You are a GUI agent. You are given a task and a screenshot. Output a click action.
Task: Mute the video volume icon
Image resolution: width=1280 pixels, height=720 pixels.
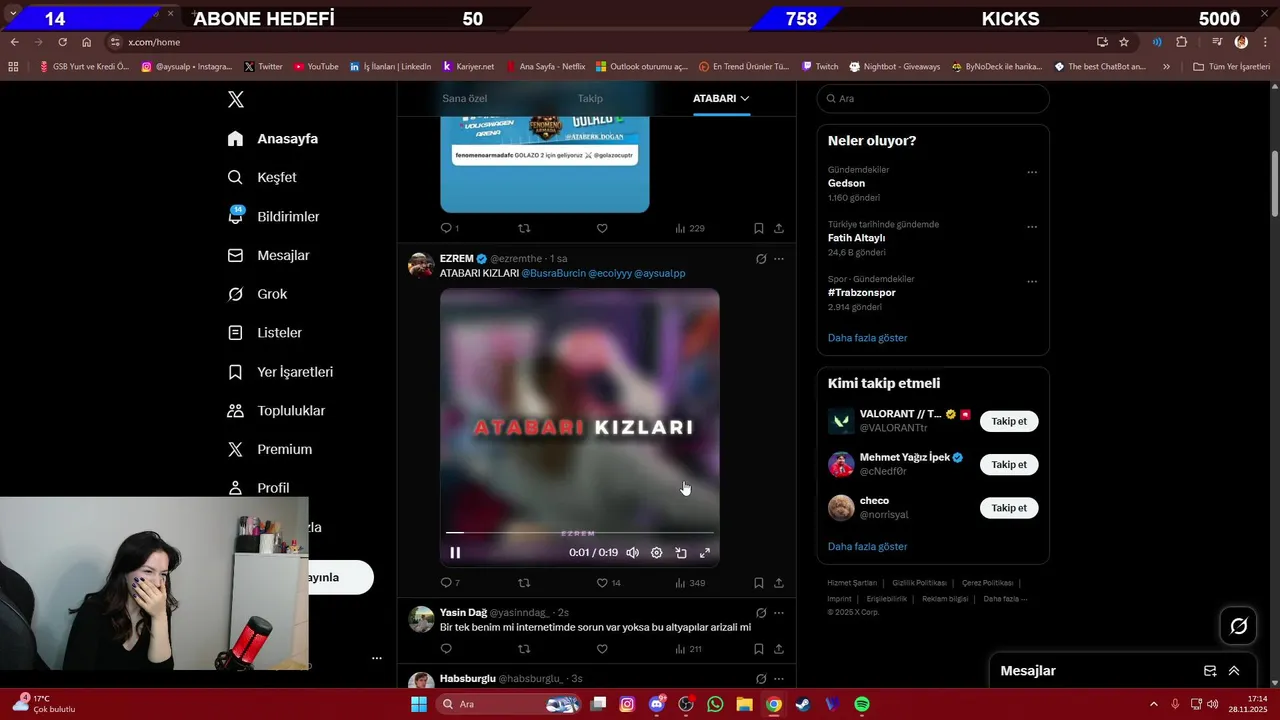click(633, 552)
